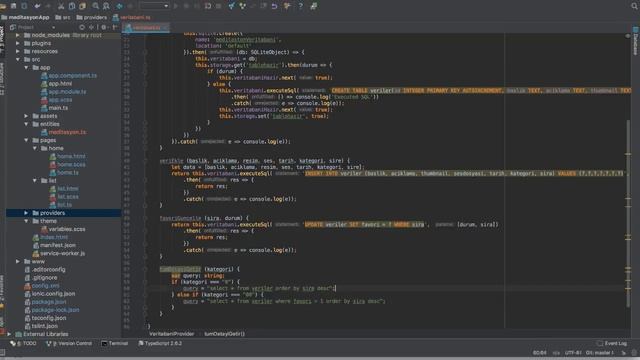Select the veritabani.ts editor tab
Screen dimensions: 640x360
(146, 28)
